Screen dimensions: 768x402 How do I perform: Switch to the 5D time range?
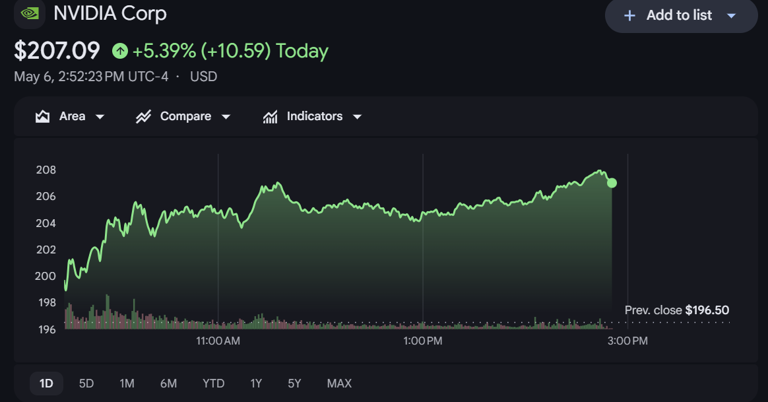(86, 383)
